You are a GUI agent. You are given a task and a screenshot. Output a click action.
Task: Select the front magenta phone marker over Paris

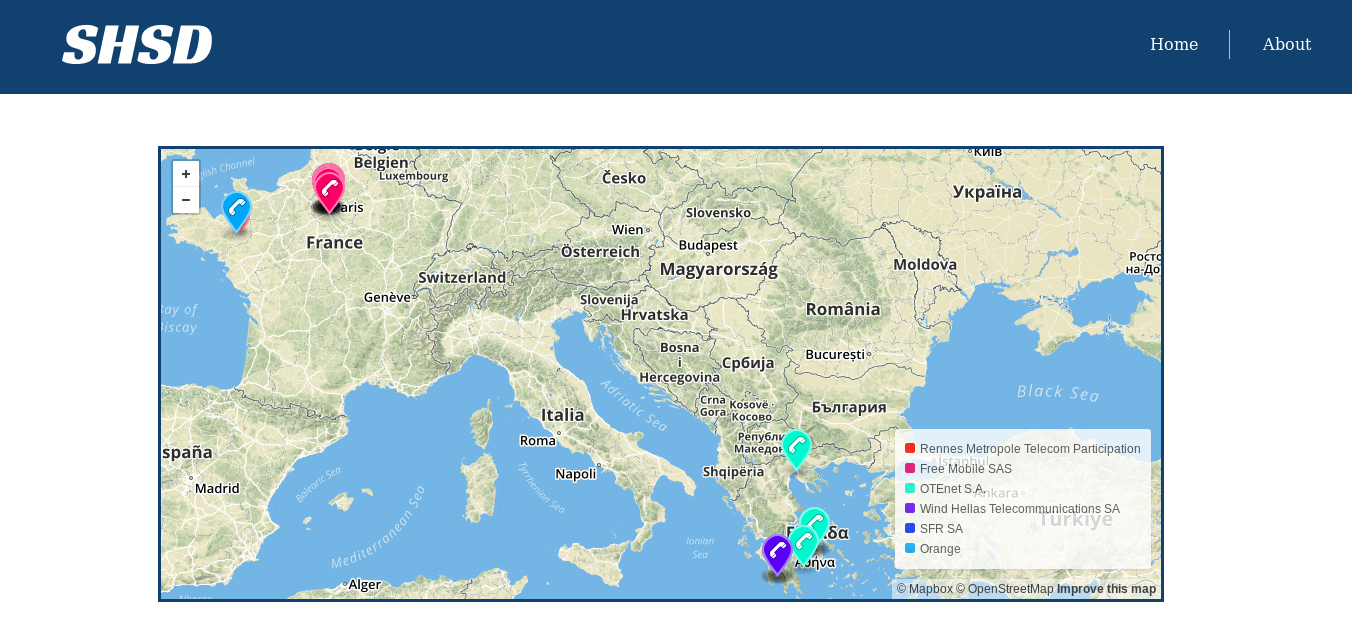coord(329,193)
